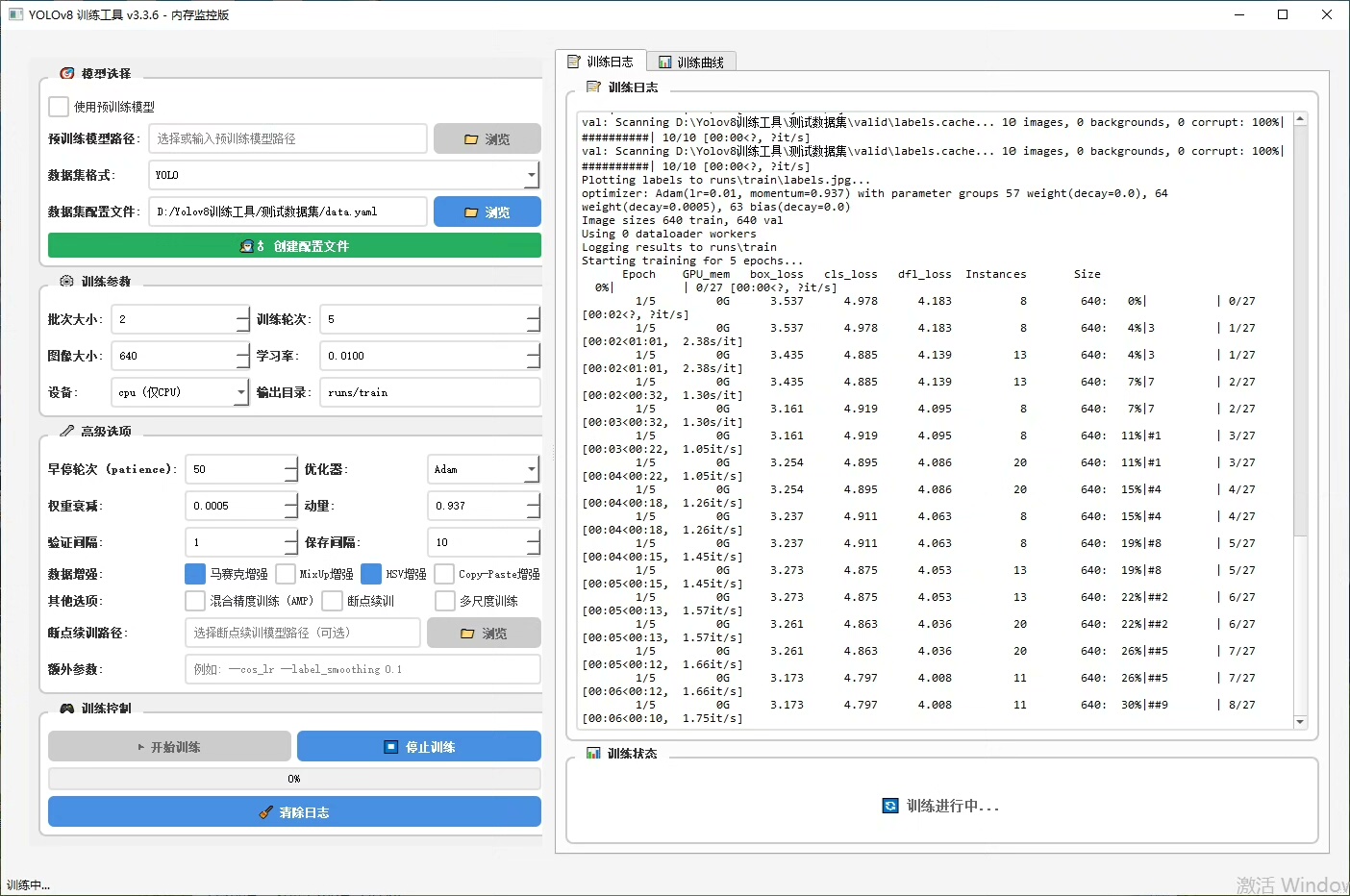Click the broom icon on clear log button
This screenshot has width=1350, height=896.
pos(266,812)
